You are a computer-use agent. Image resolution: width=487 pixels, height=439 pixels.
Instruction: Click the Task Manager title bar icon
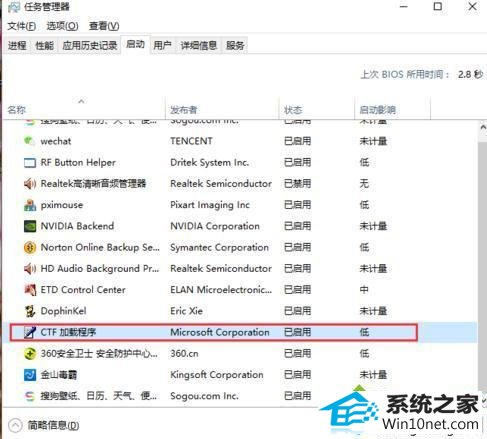click(14, 7)
